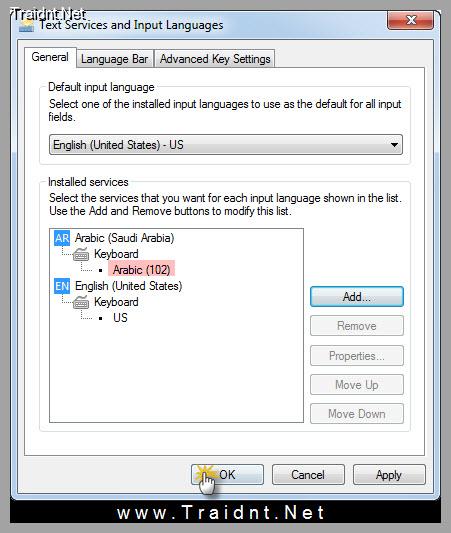Select English (United States) in the list
The height and width of the screenshot is (533, 451).
[128, 286]
